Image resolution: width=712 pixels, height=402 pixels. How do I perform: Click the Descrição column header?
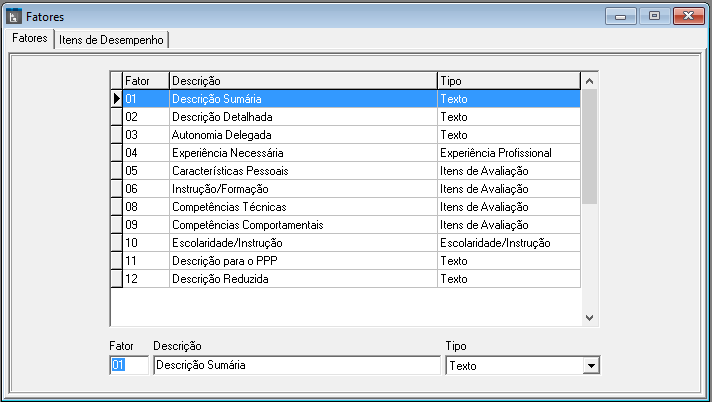(303, 81)
